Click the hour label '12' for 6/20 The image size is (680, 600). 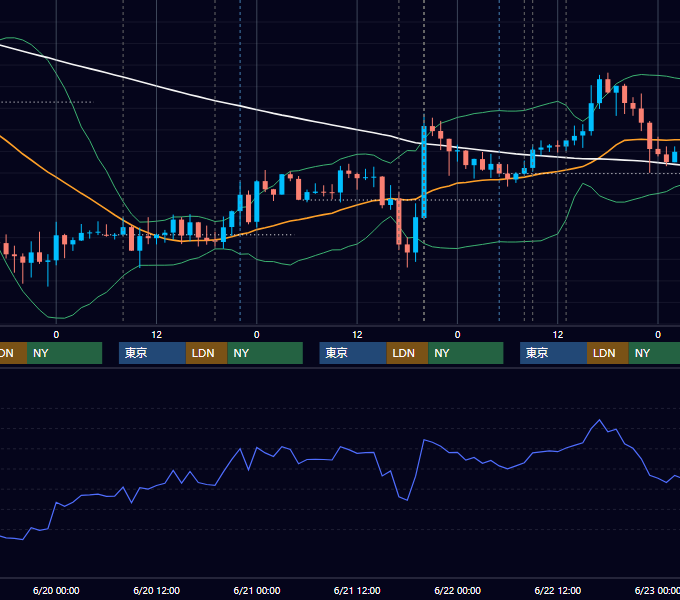[157, 335]
